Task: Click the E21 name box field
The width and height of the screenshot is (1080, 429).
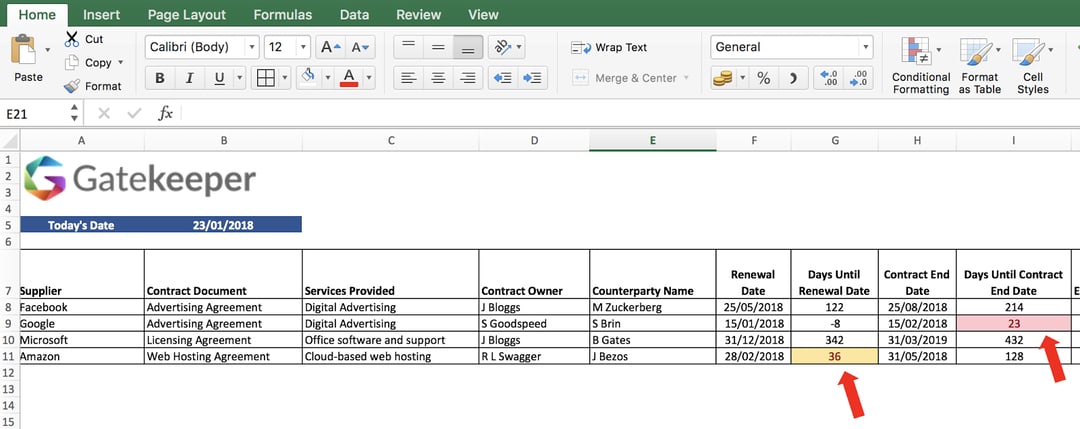Action: tap(34, 114)
